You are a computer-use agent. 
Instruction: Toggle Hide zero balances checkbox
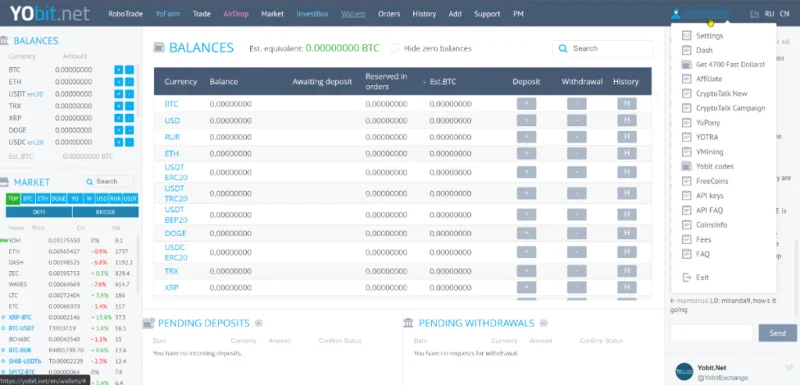pyautogui.click(x=394, y=48)
